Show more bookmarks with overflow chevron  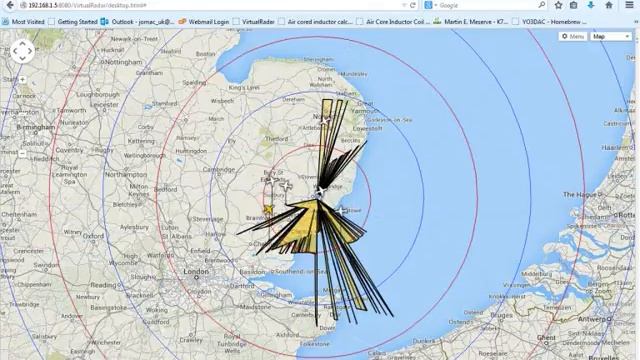(x=636, y=22)
